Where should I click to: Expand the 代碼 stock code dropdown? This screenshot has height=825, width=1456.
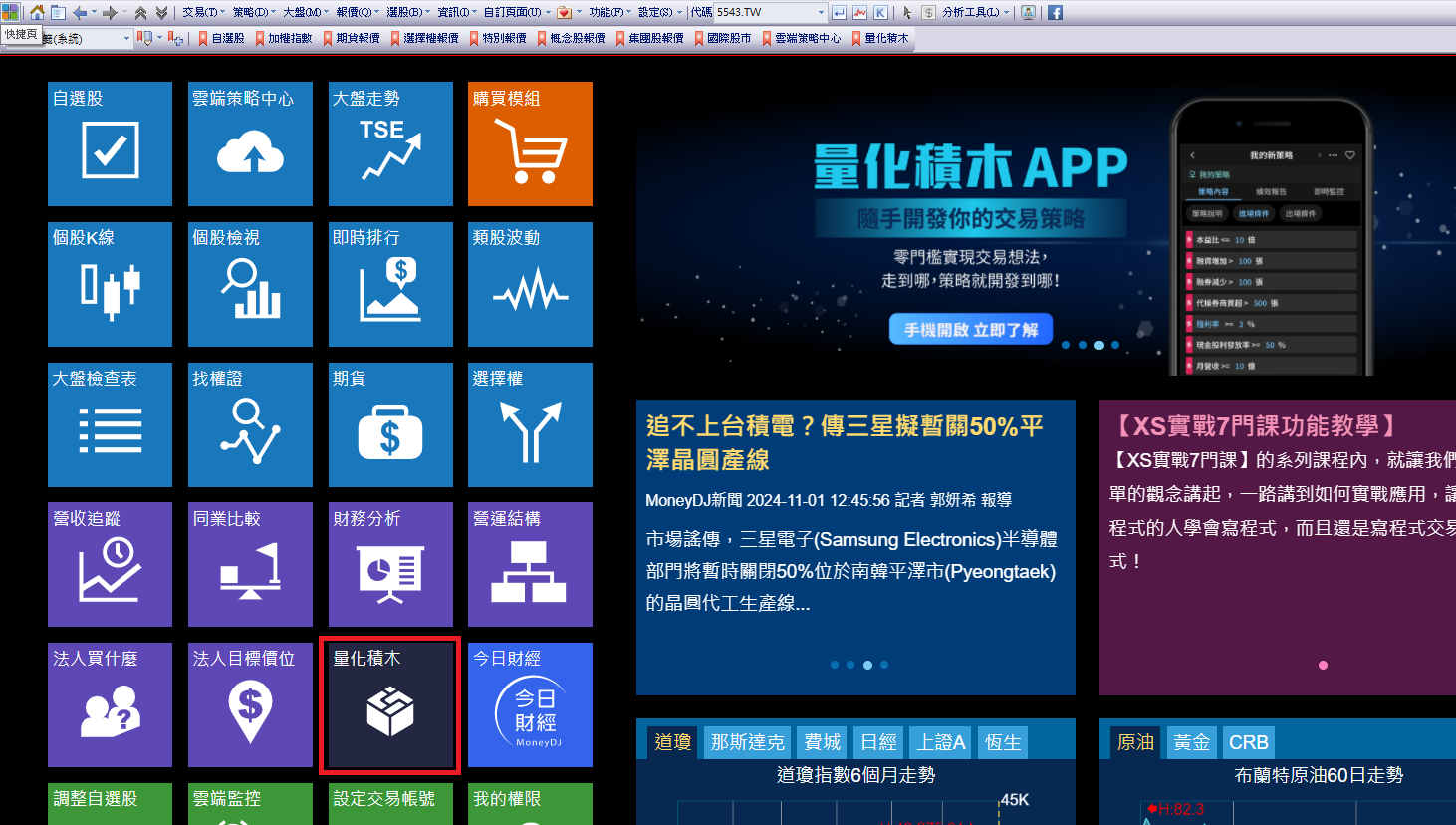coord(821,13)
